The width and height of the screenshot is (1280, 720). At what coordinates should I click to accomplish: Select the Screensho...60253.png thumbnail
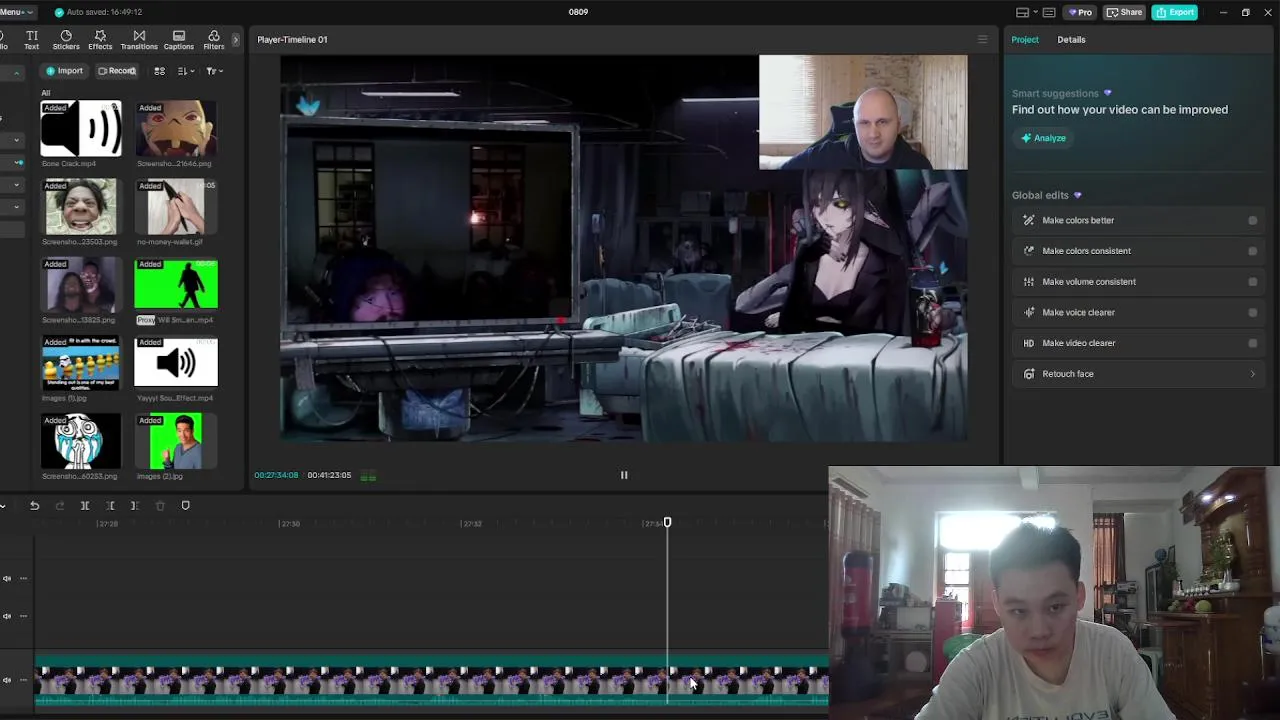[x=81, y=441]
